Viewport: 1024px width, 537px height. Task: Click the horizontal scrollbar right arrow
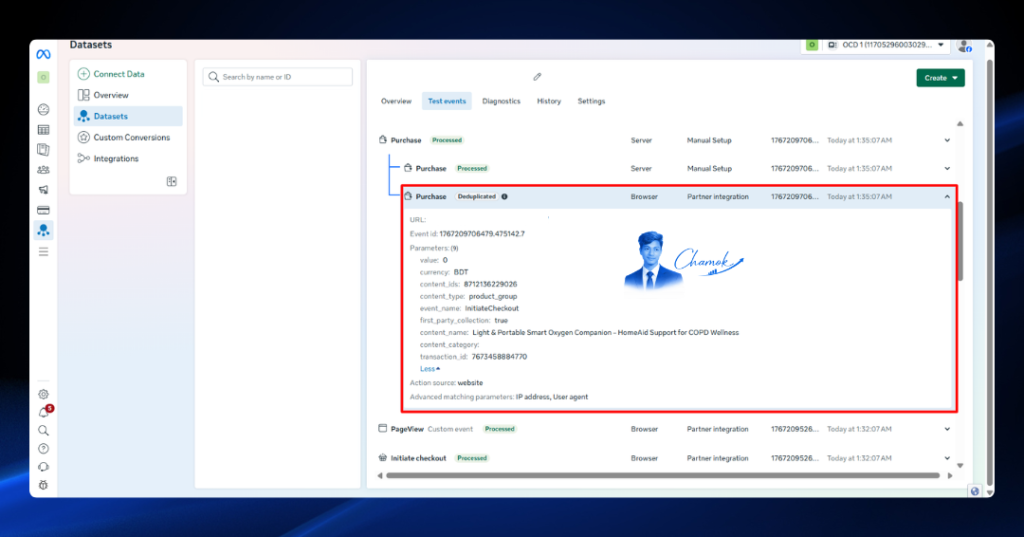(950, 476)
